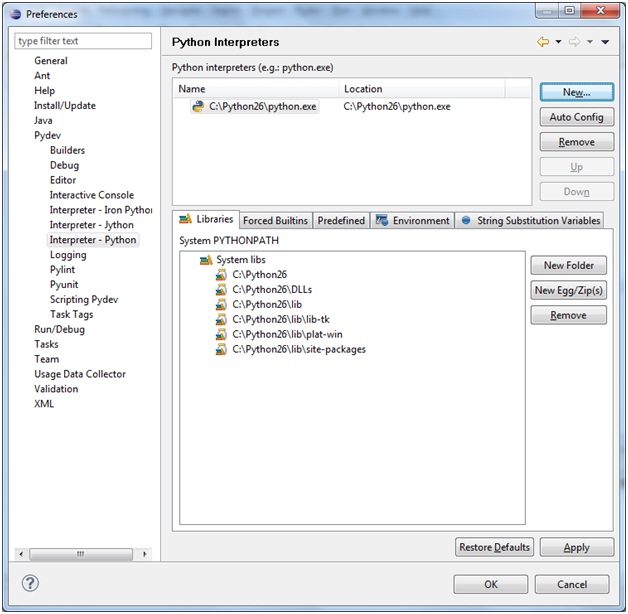Viewport: 628px width, 614px height.
Task: Switch to the Forced Builtins tab
Action: point(275,221)
